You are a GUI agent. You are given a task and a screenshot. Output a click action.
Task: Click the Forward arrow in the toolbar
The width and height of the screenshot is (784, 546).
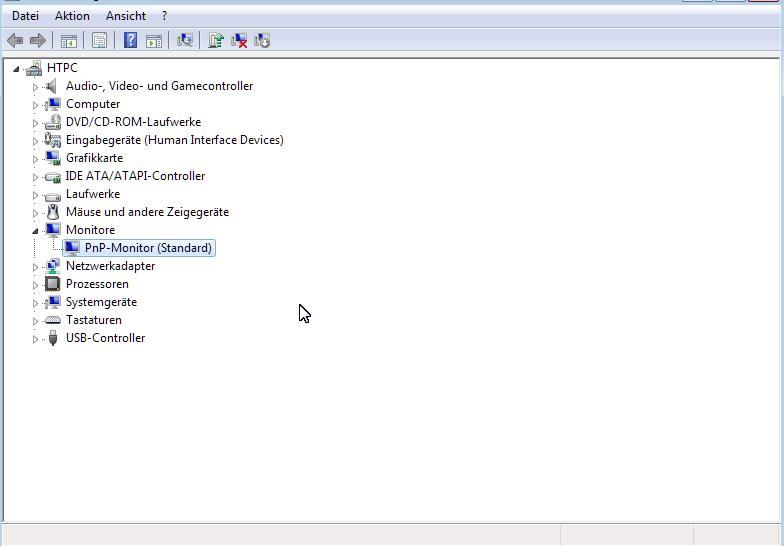38,40
